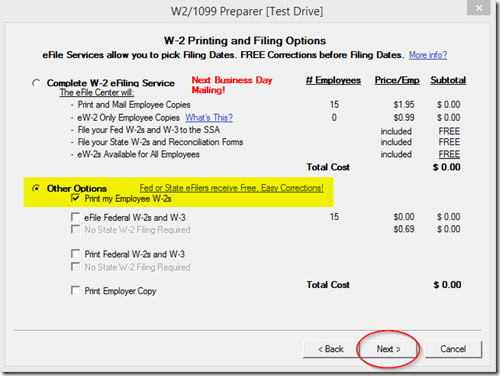Click the Back button
Screen dimensions: 500x376
(x=331, y=349)
